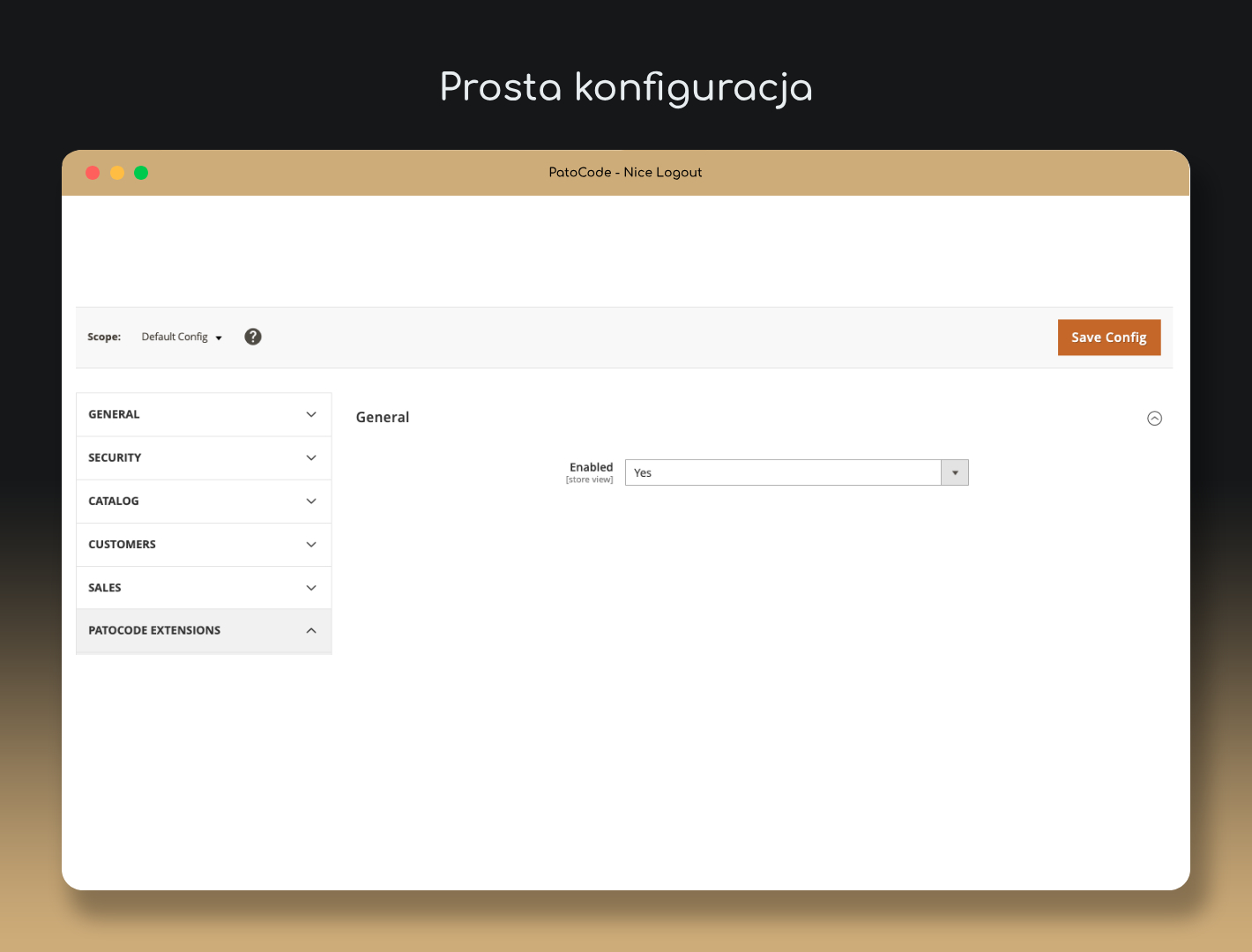Click the chevron next to CUSTOMERS
The height and width of the screenshot is (952, 1252).
tap(311, 545)
